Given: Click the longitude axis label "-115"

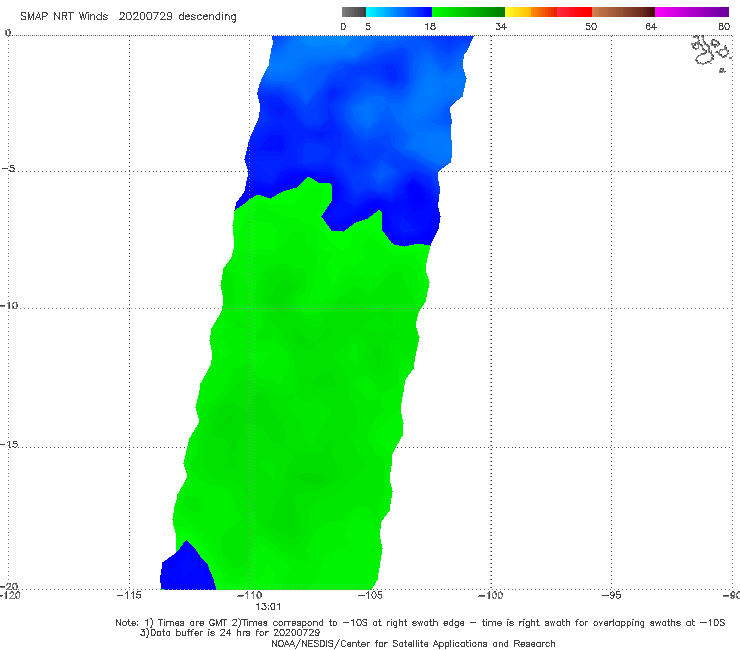Looking at the screenshot, I should [x=129, y=595].
